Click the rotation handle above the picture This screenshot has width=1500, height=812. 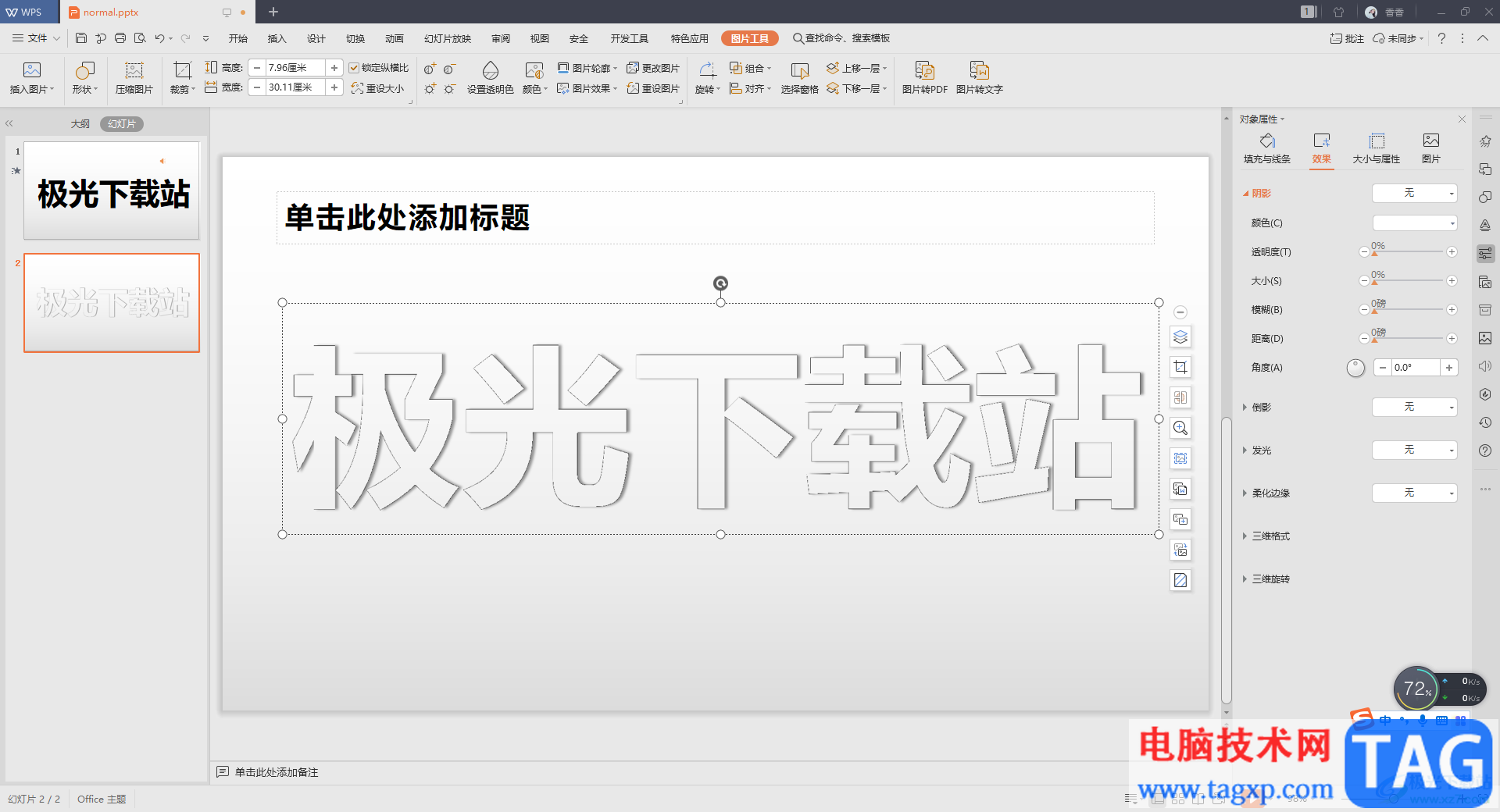click(720, 283)
